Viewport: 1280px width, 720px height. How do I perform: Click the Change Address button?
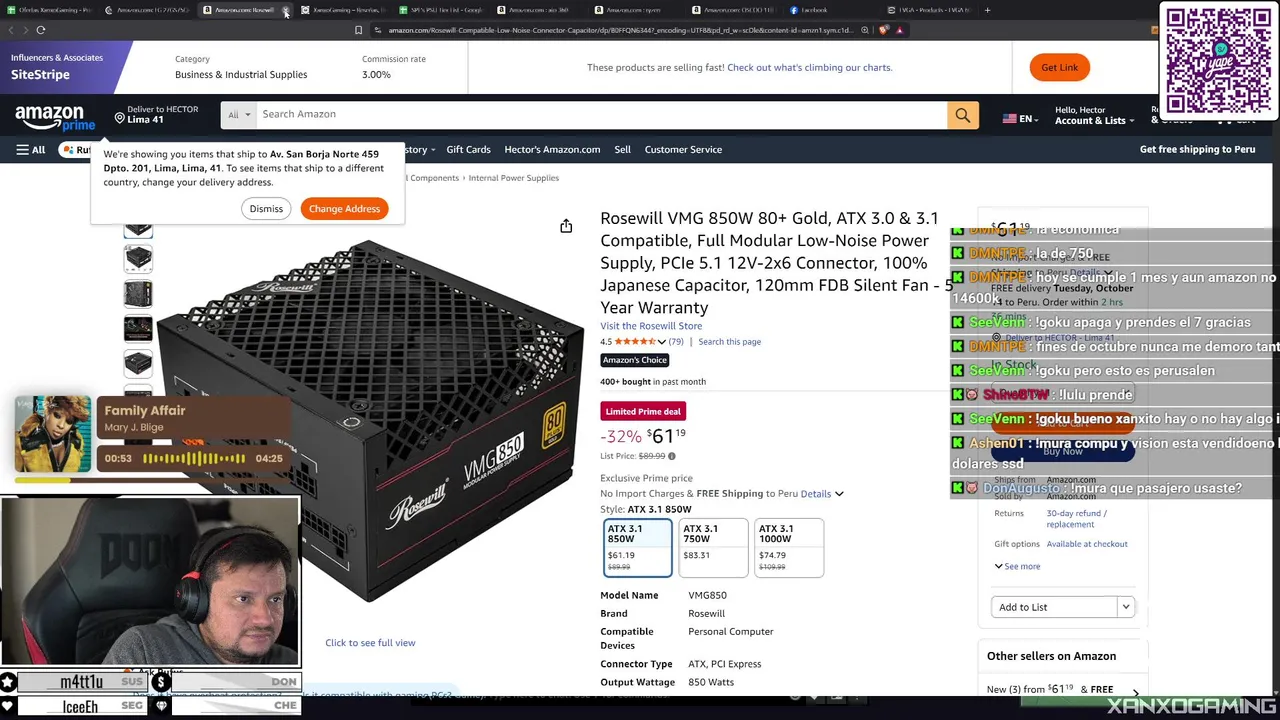pos(344,209)
